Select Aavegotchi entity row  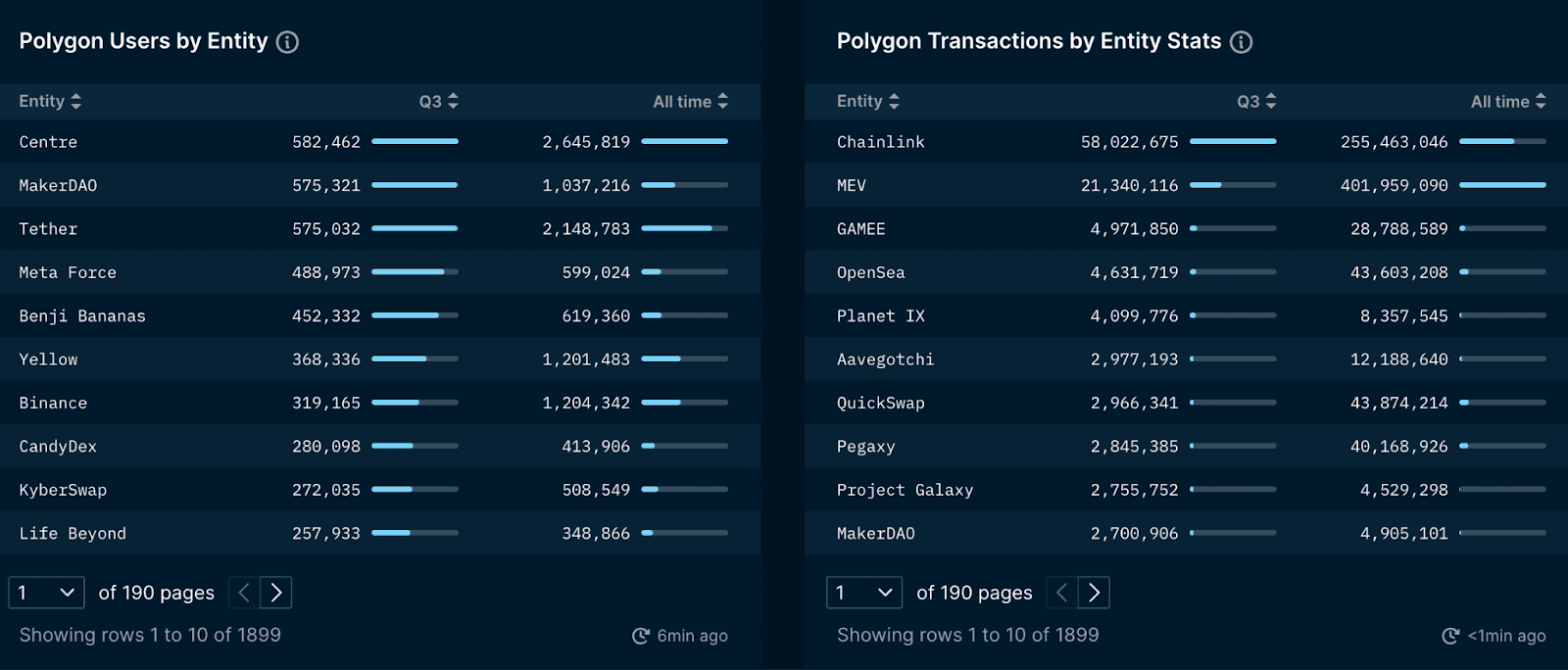click(1186, 359)
